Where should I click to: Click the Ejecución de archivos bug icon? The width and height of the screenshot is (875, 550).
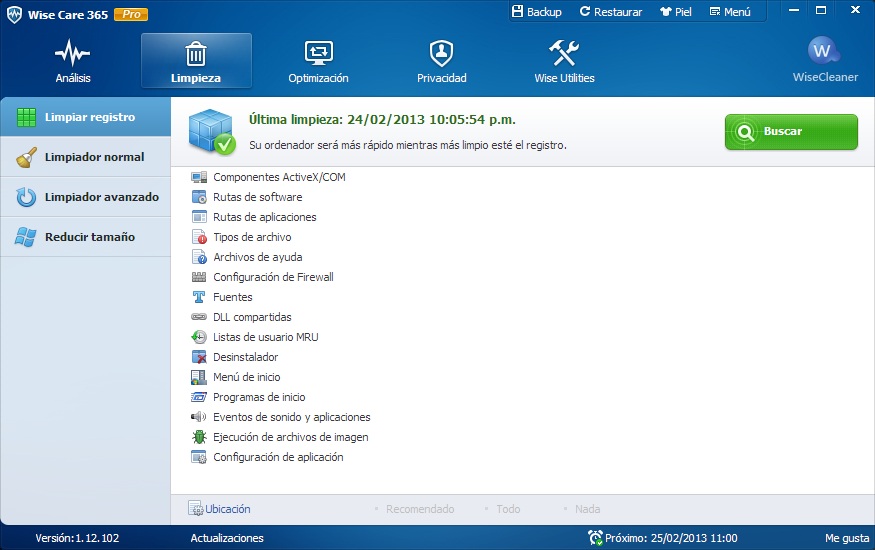(199, 437)
